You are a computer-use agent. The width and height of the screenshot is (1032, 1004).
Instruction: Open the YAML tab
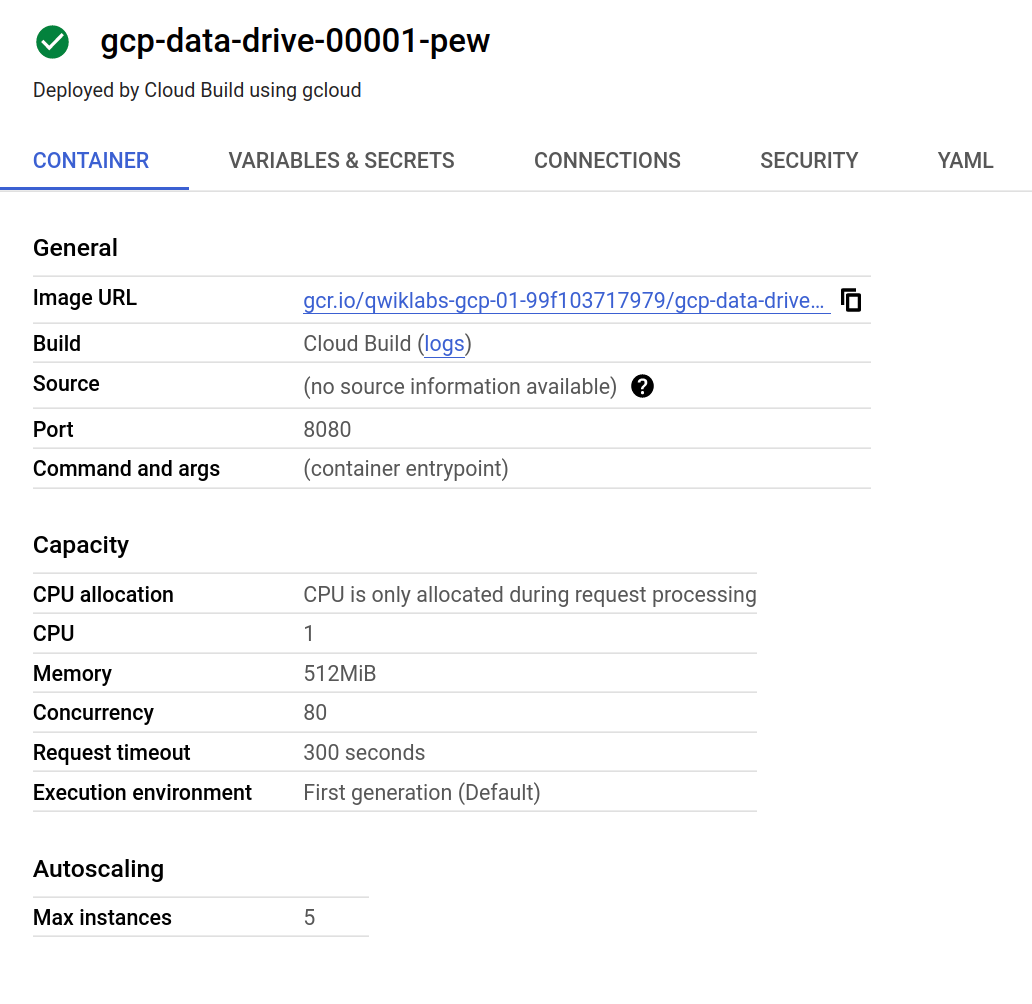tap(965, 161)
